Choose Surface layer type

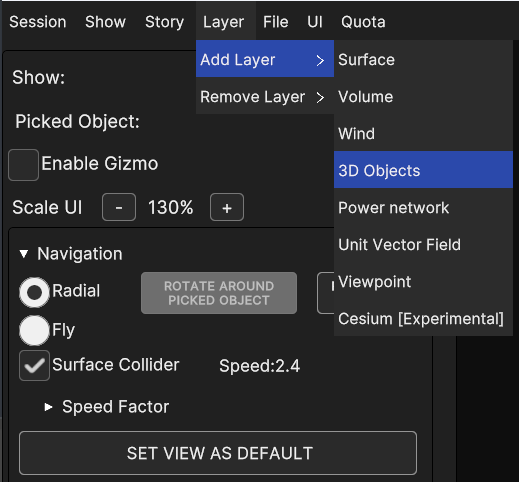(x=423, y=60)
